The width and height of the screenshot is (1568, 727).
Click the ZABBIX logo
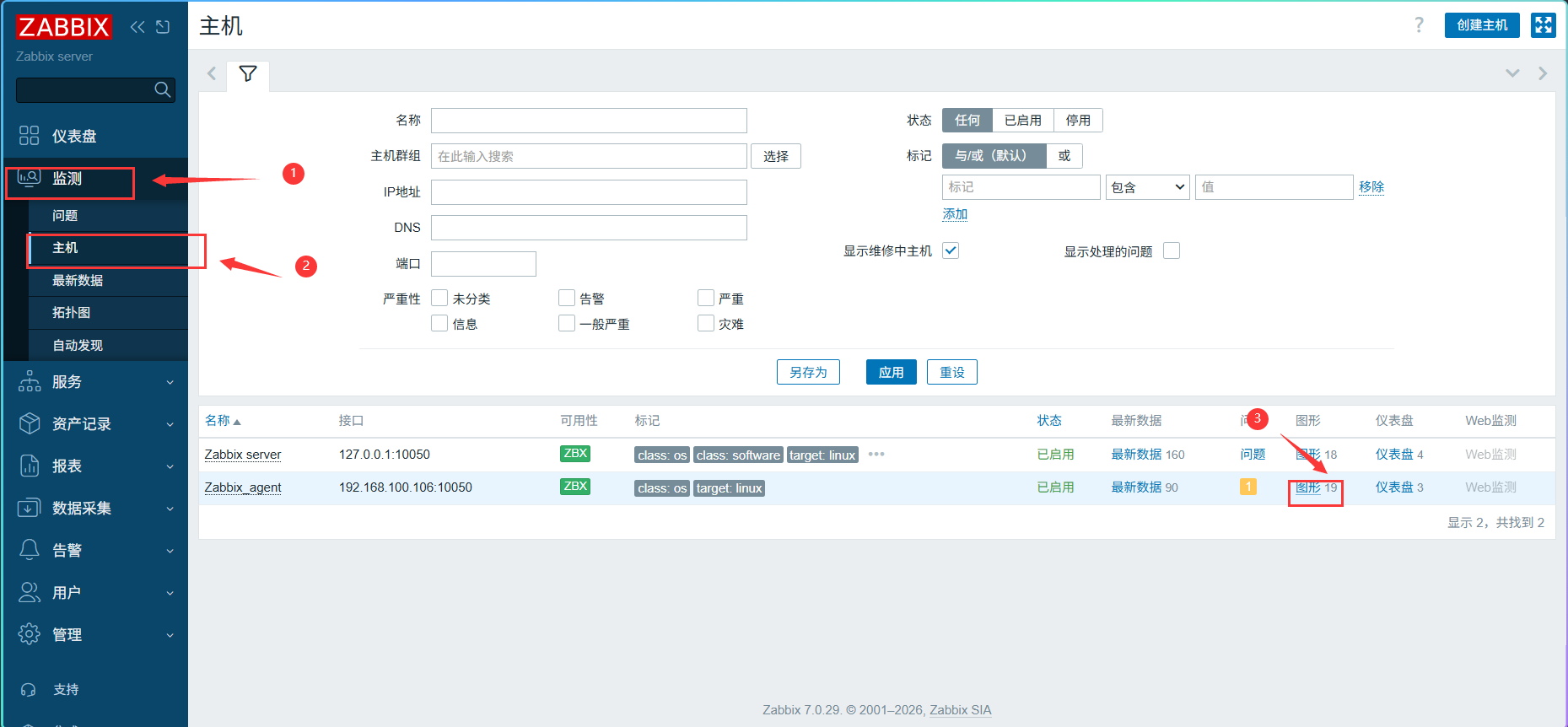[63, 27]
